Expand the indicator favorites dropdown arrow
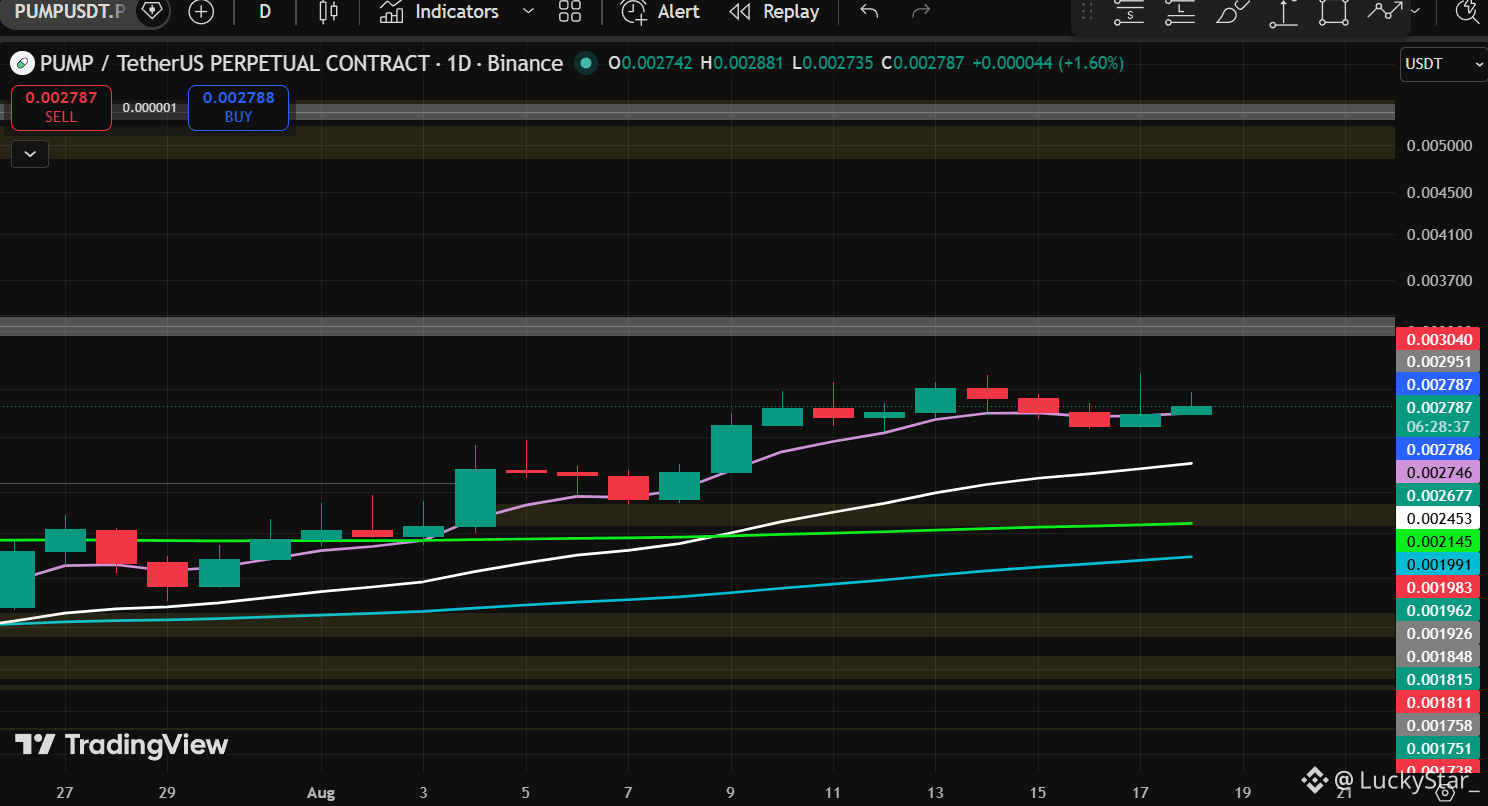Image resolution: width=1488 pixels, height=806 pixels. (529, 12)
